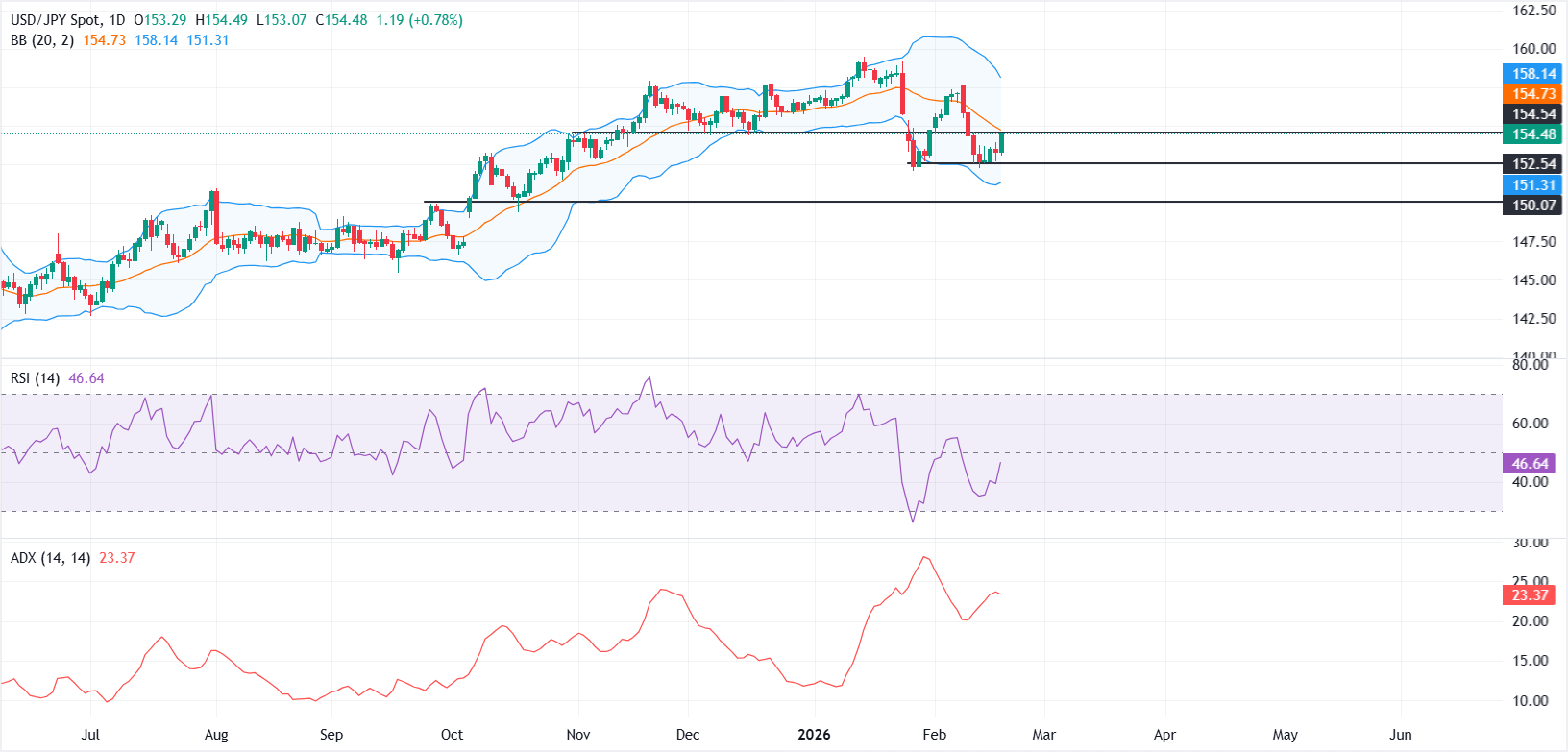1568x752 pixels.
Task: Click the green 154.48 current price tag
Action: pyautogui.click(x=1532, y=134)
